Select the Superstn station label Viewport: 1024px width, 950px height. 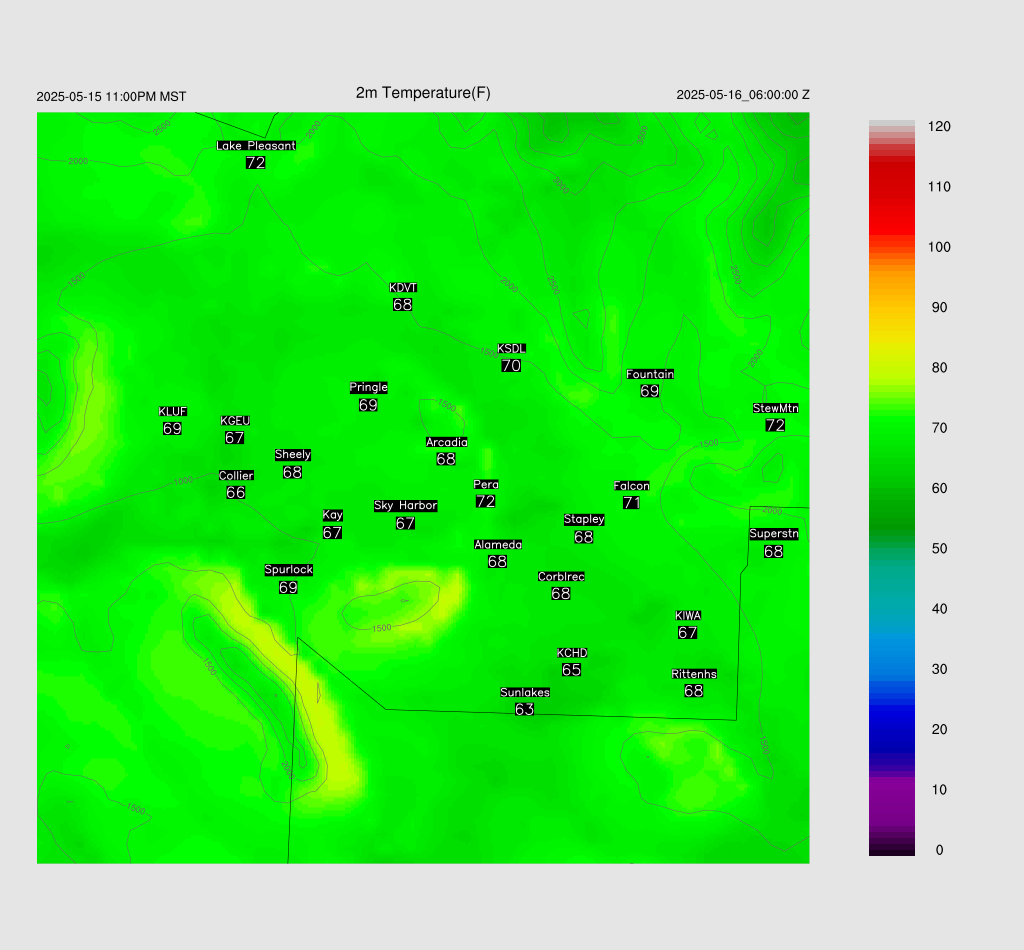(x=774, y=533)
